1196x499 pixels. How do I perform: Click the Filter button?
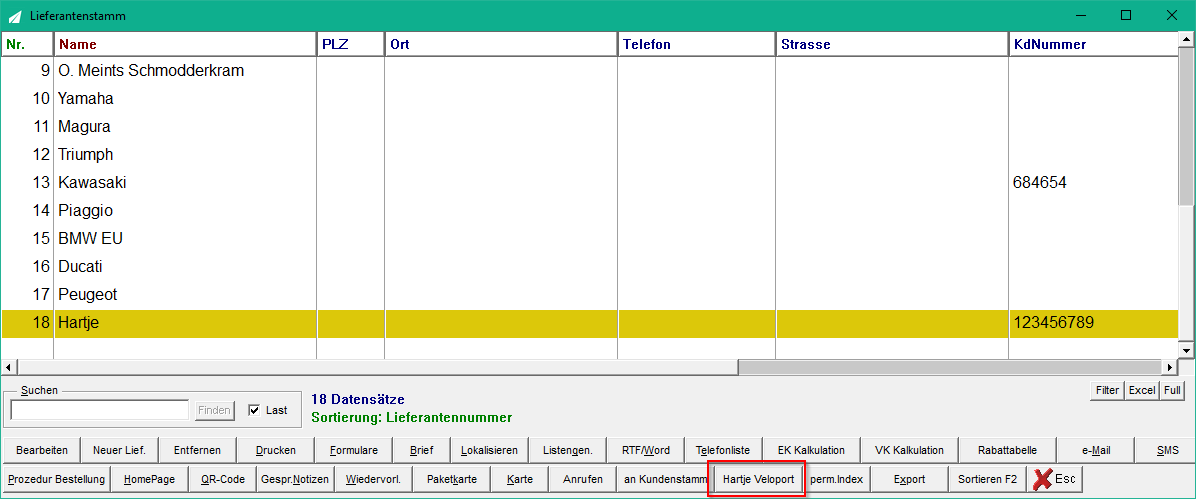point(1108,390)
